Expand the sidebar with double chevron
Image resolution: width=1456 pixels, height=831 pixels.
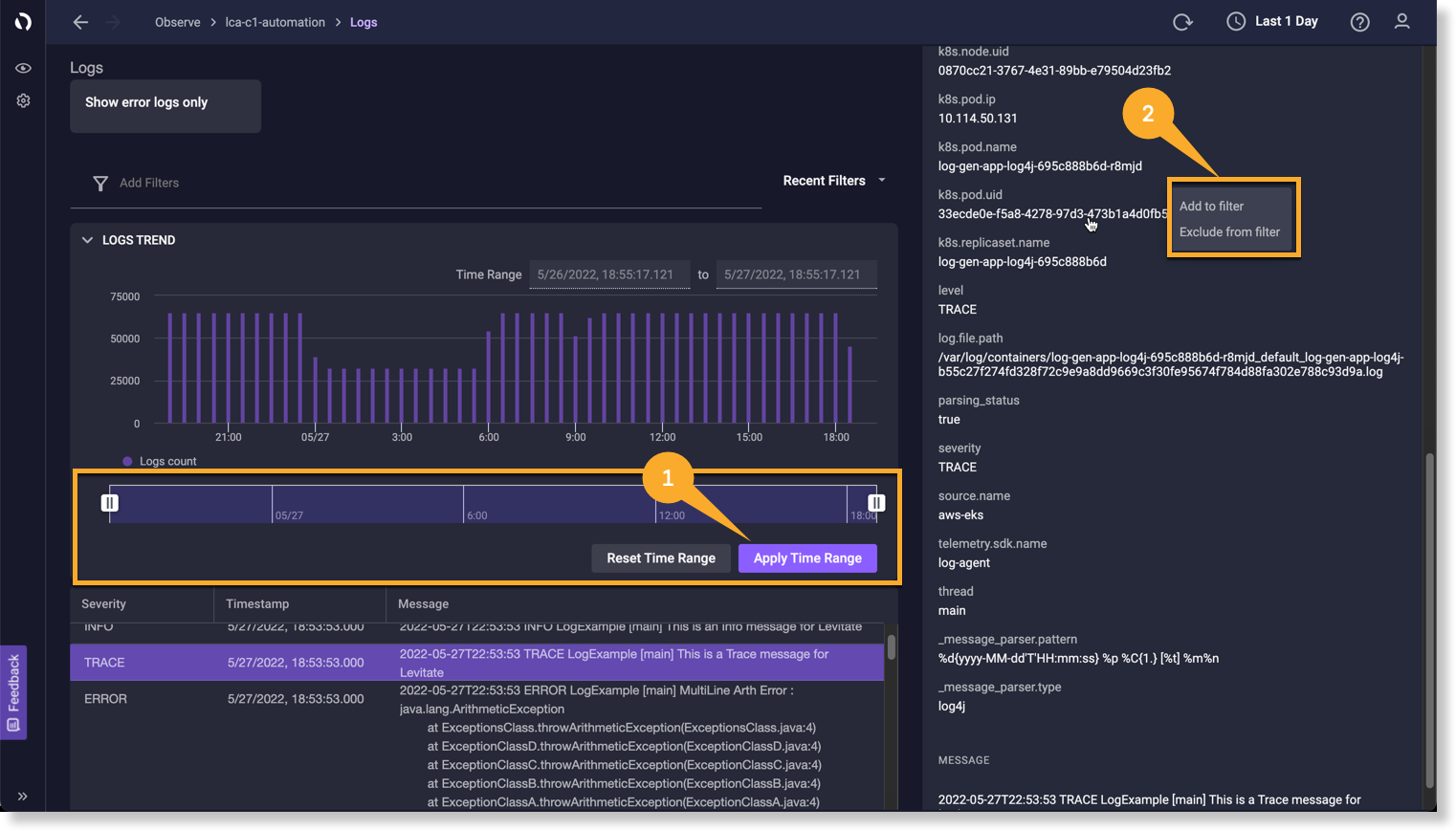point(23,796)
